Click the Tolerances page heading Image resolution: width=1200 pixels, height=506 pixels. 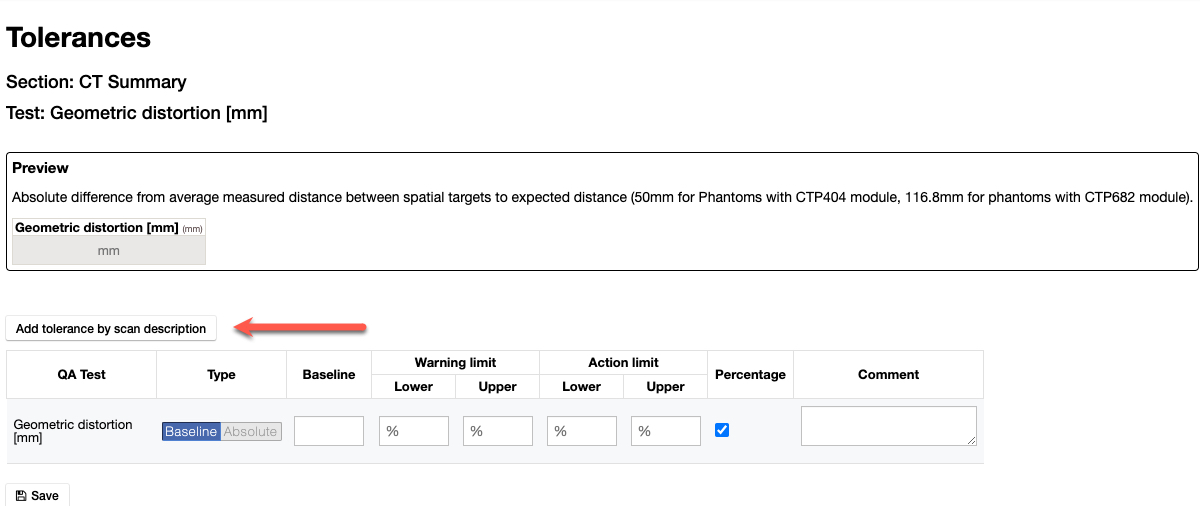coord(79,38)
